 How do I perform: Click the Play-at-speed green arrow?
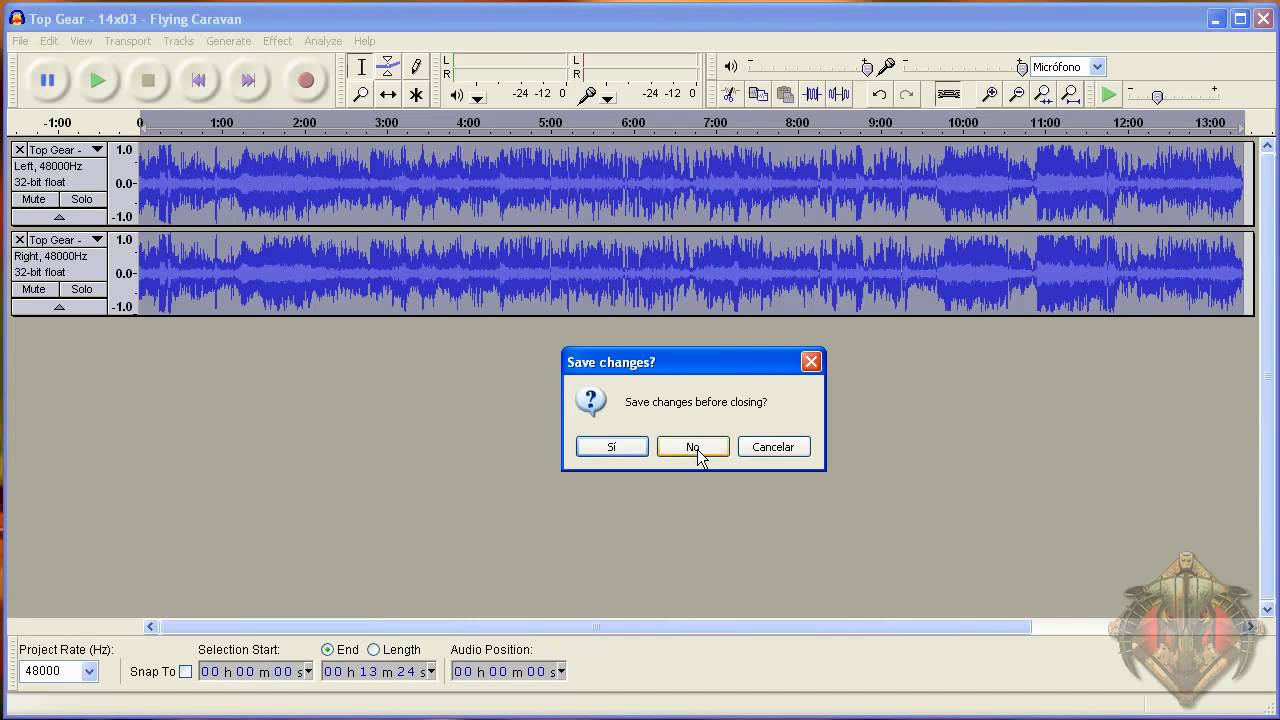pyautogui.click(x=1108, y=94)
